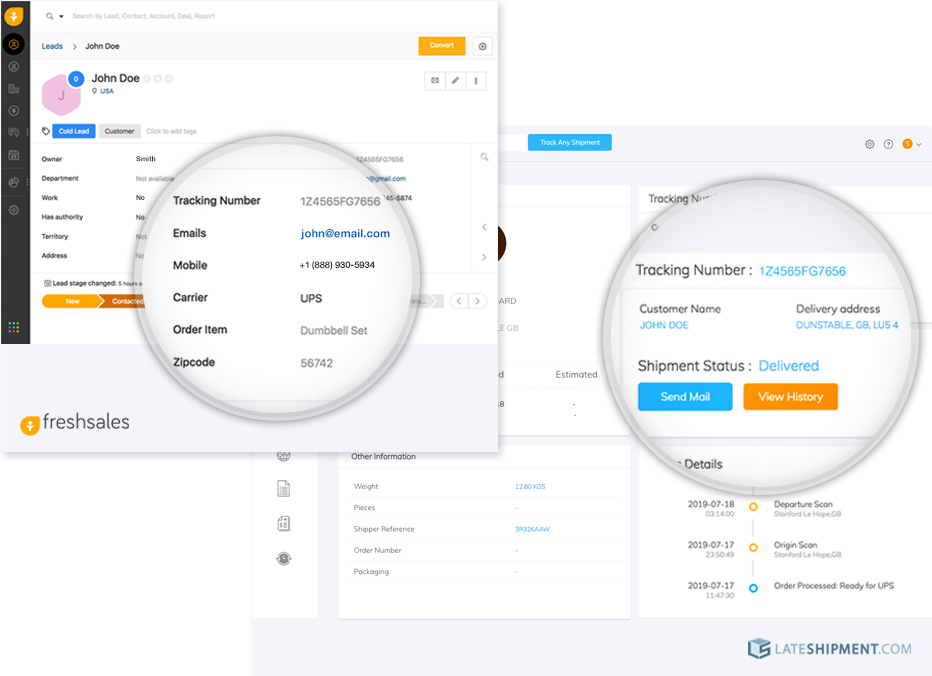Expand details with right chevron

[x=484, y=257]
